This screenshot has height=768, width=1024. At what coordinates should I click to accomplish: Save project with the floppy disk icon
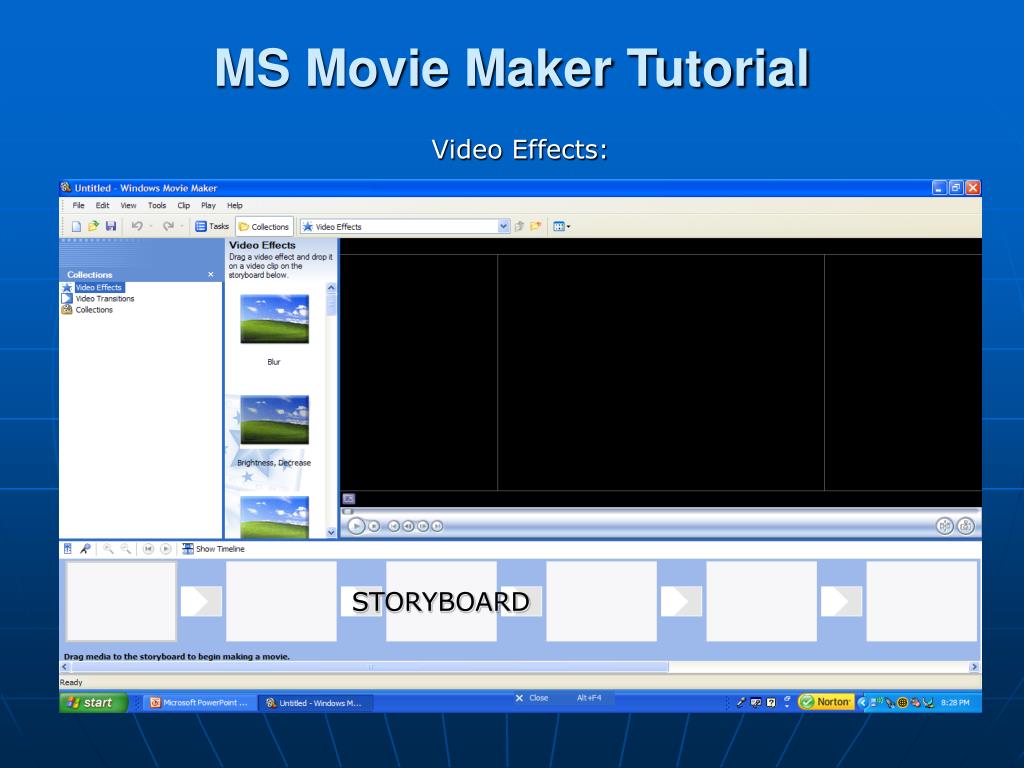click(x=111, y=226)
